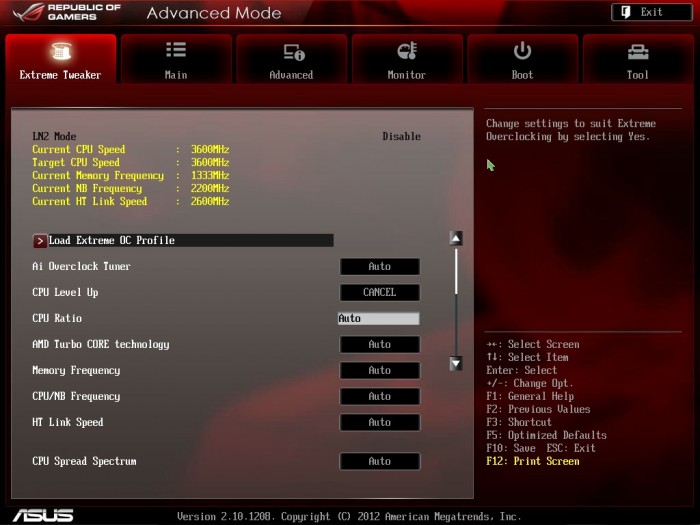Click the Tool tab icon
This screenshot has width=700, height=525.
(x=638, y=52)
